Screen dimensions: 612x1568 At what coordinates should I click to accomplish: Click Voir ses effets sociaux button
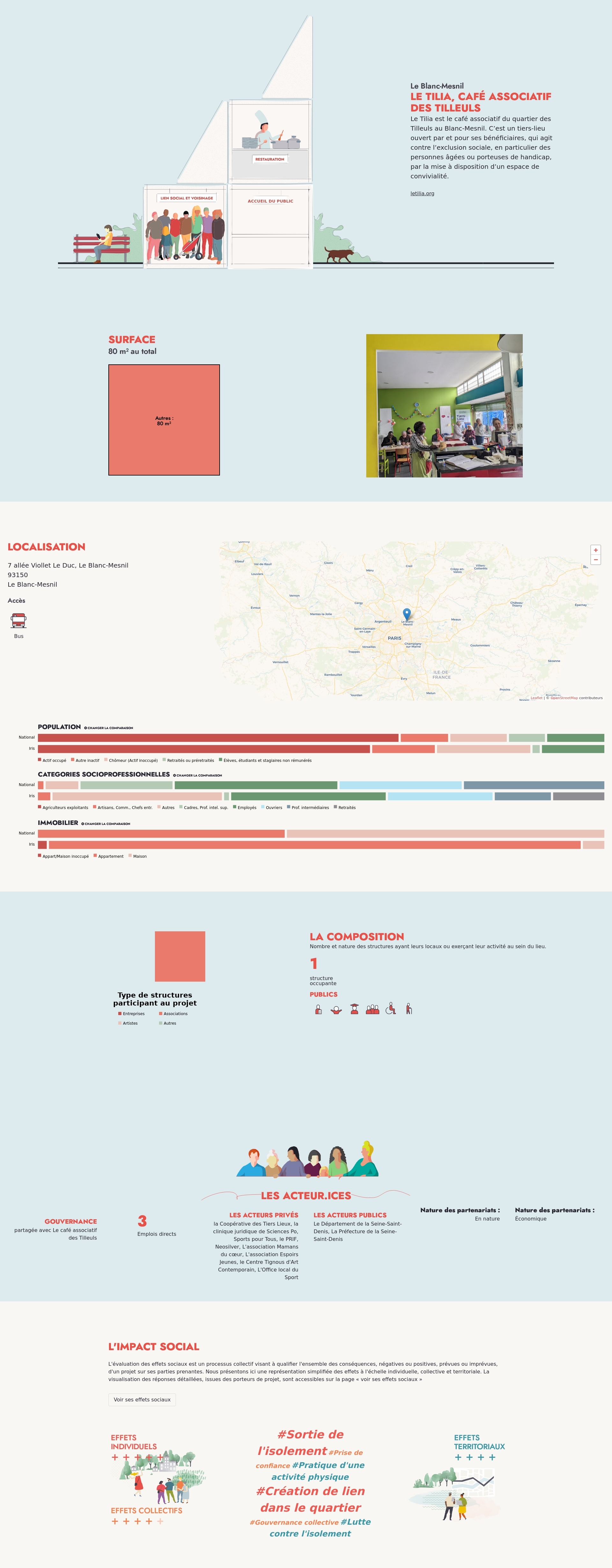pos(142,1400)
